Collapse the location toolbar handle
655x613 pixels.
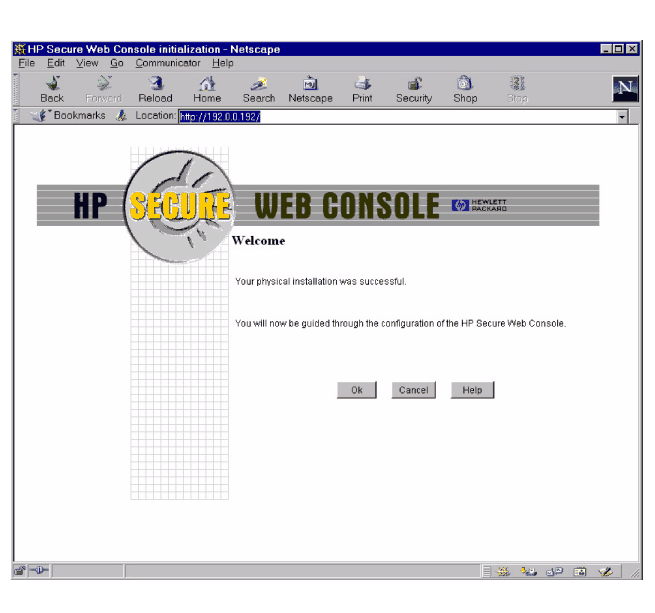(16, 115)
